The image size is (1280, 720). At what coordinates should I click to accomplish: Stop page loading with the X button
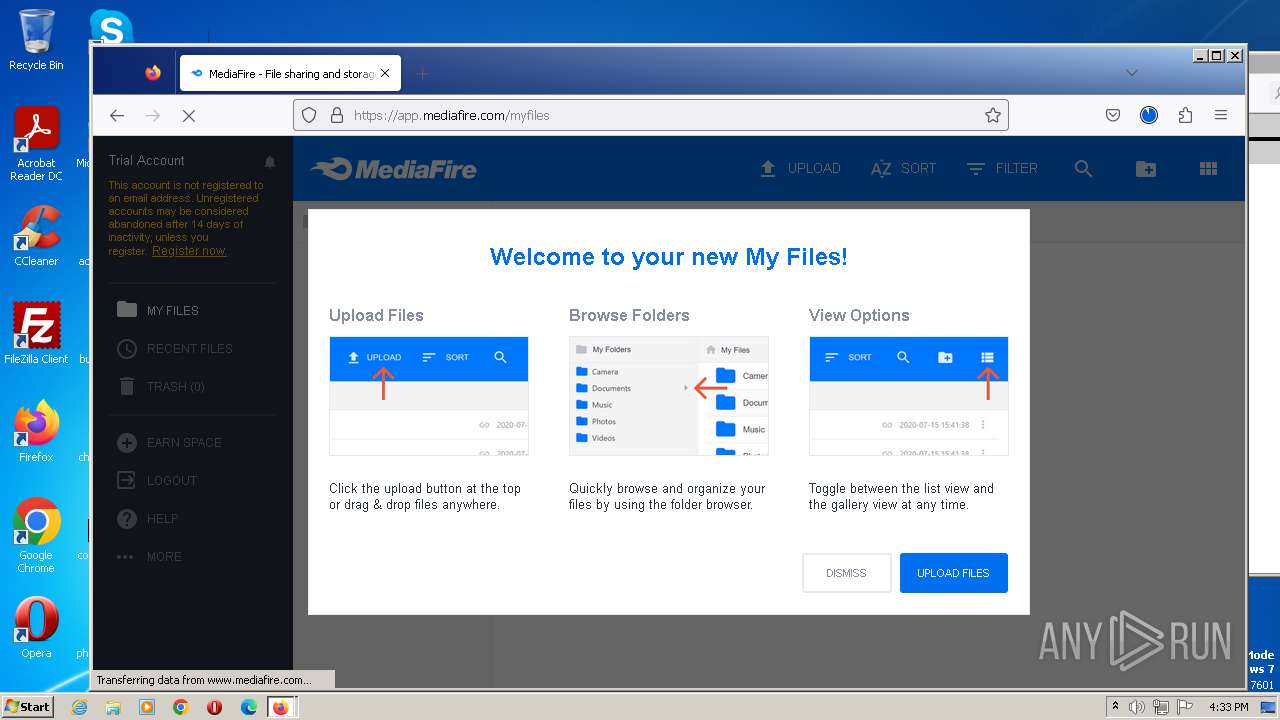click(x=188, y=115)
